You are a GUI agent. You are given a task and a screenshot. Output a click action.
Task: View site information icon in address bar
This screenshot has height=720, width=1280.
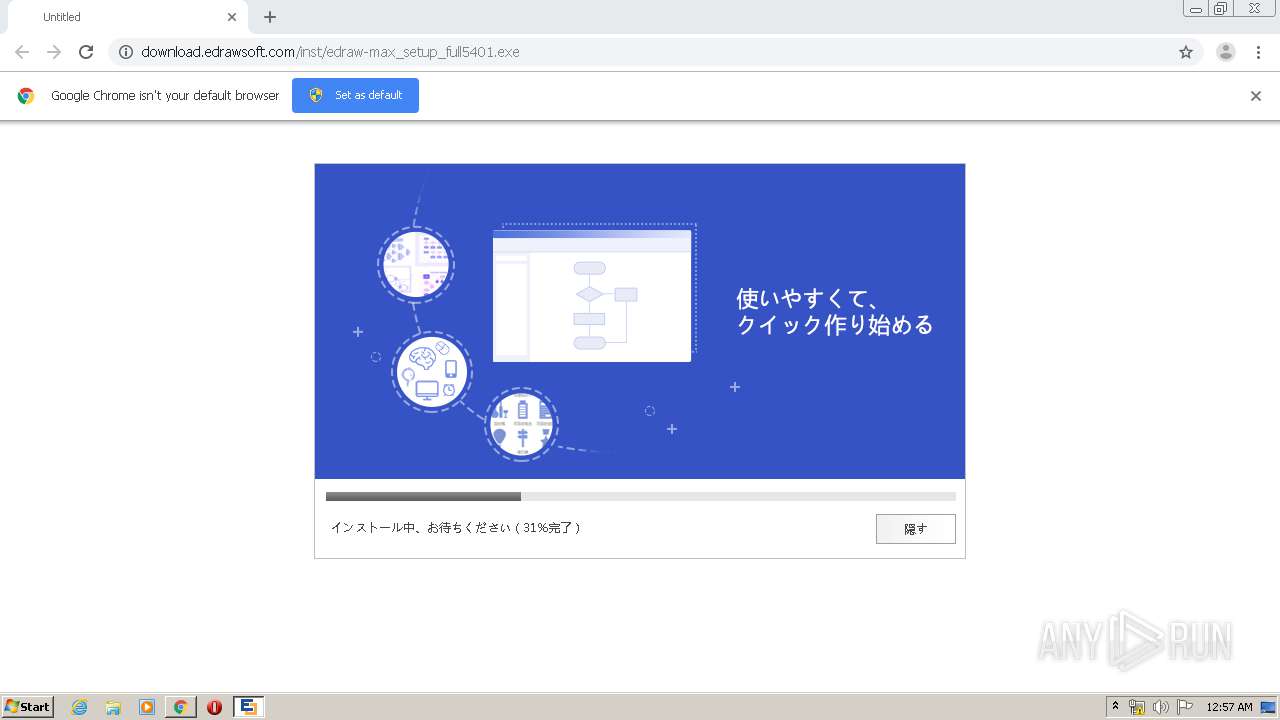126,52
